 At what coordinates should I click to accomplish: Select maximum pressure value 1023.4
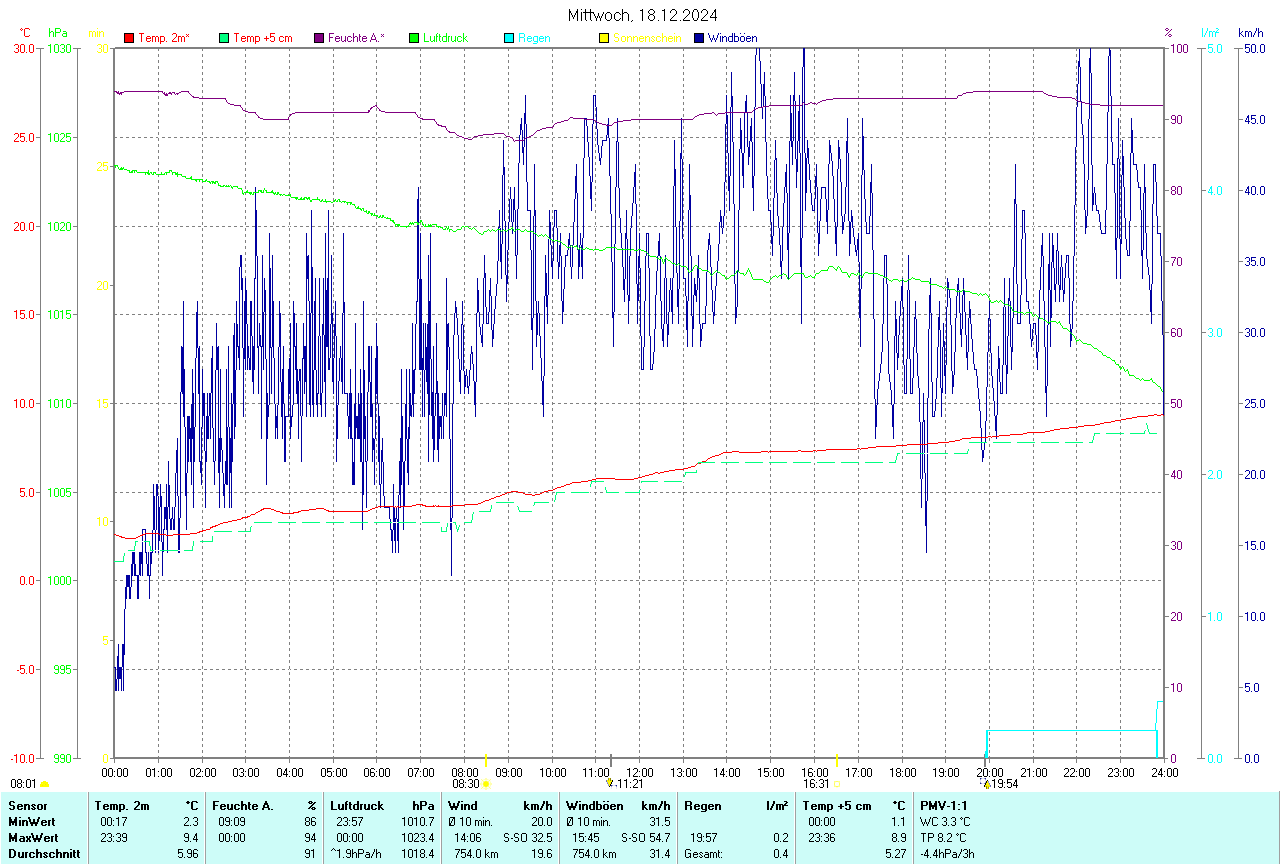click(419, 837)
